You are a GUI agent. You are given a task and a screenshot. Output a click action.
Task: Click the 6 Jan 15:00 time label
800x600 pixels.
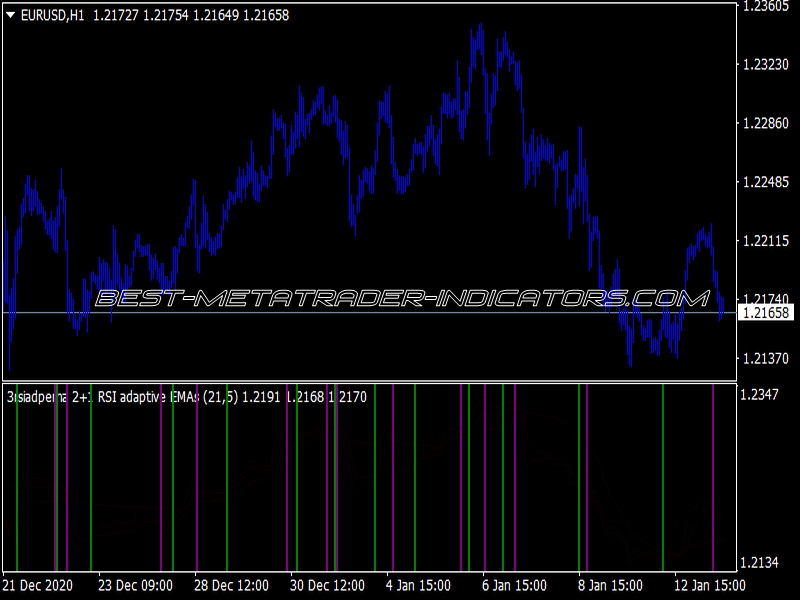tap(514, 585)
